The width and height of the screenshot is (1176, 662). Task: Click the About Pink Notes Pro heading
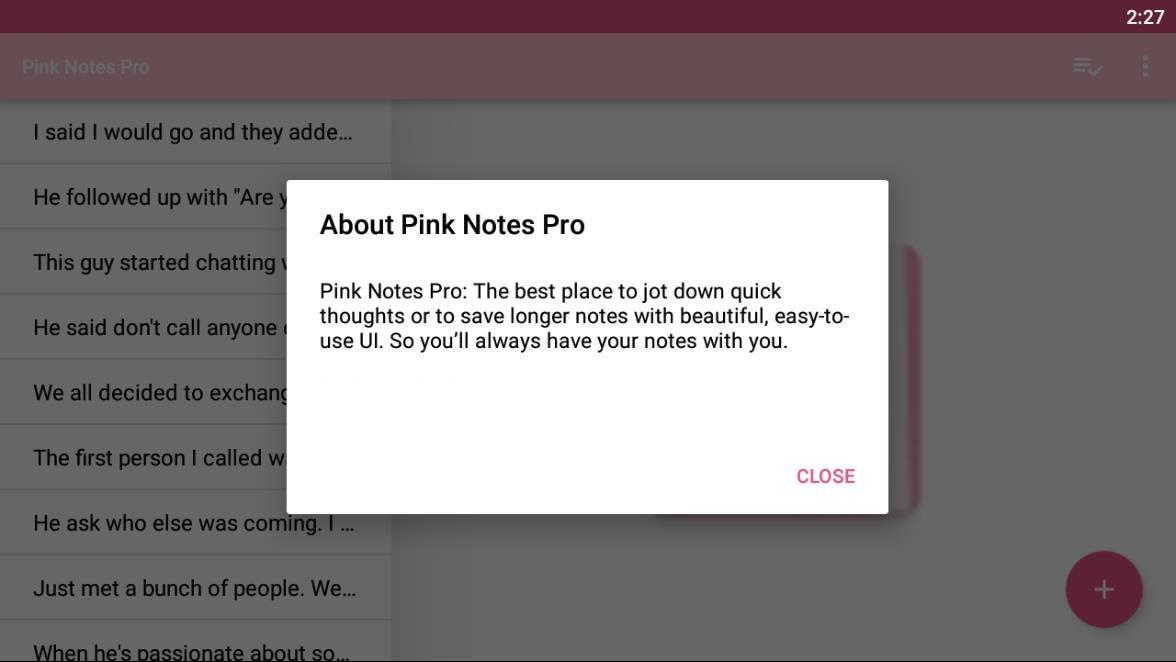(x=452, y=225)
